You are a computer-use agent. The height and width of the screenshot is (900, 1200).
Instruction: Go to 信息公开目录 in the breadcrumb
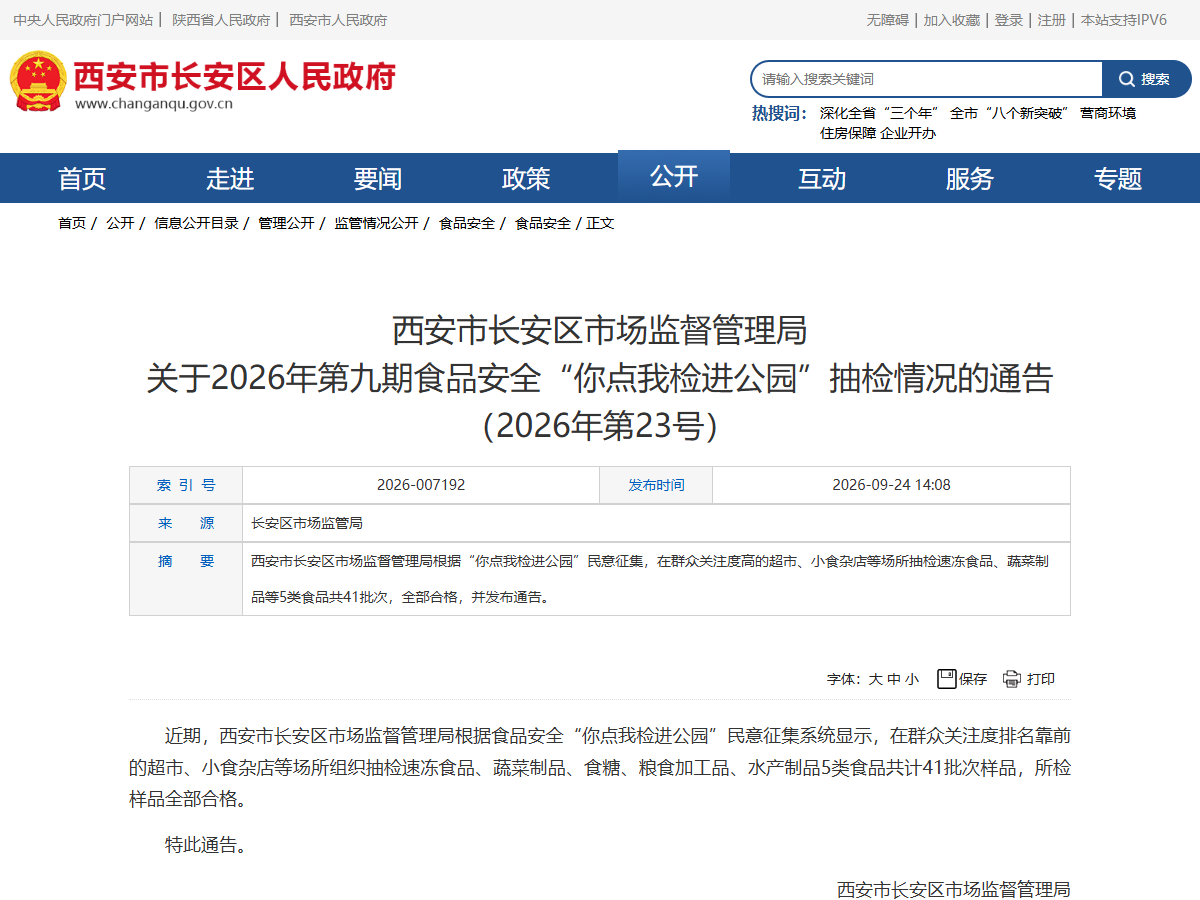coord(196,223)
